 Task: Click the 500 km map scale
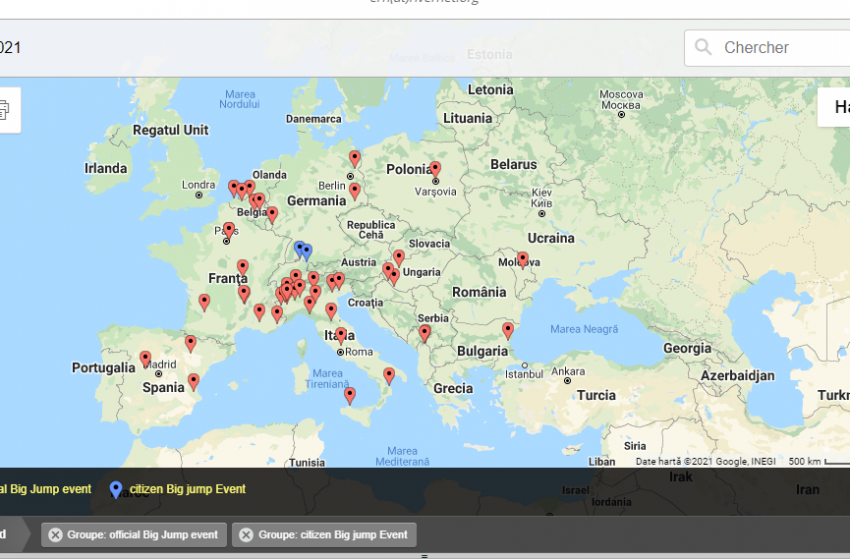pyautogui.click(x=819, y=461)
